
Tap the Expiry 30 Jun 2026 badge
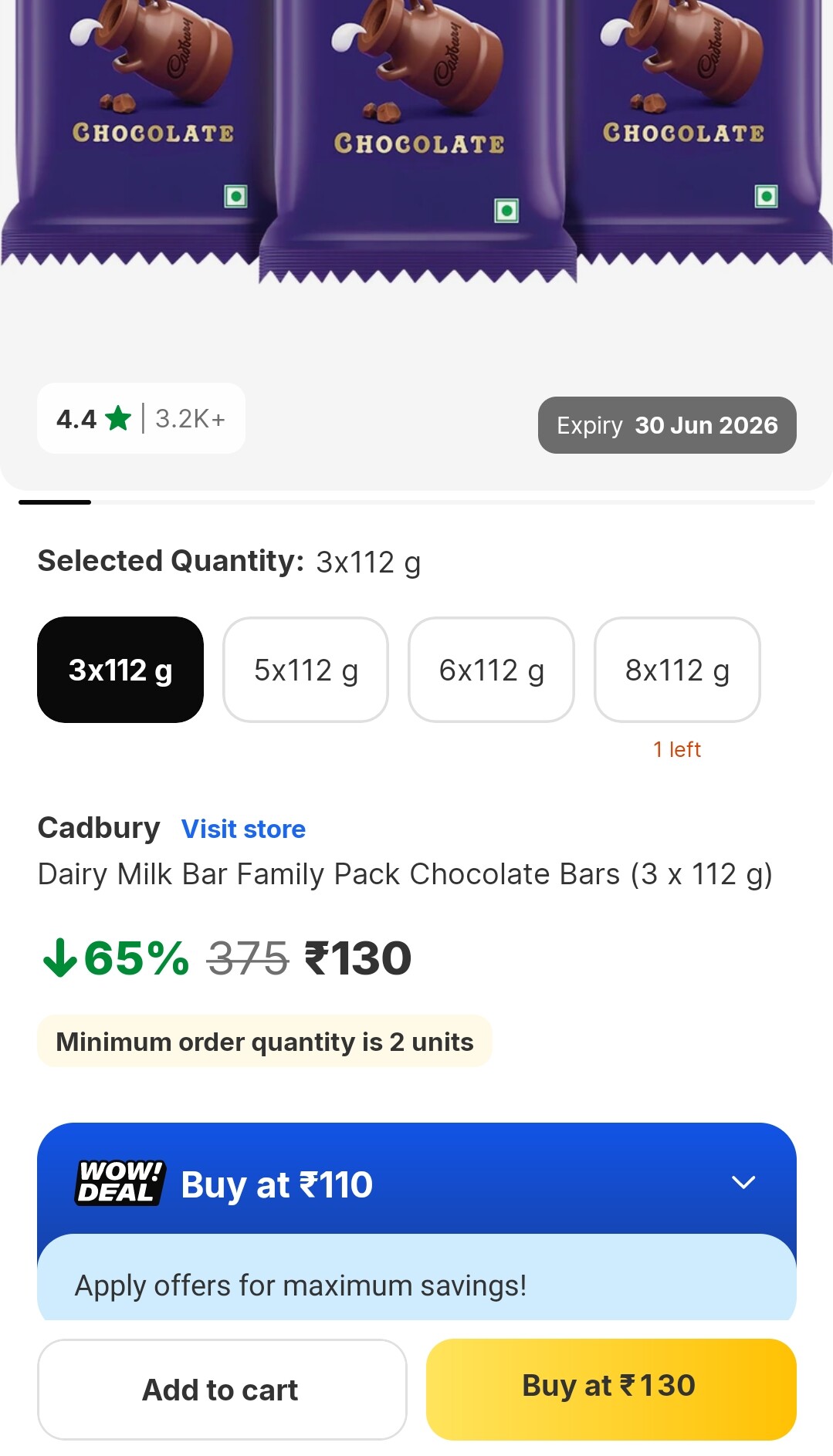coord(667,425)
